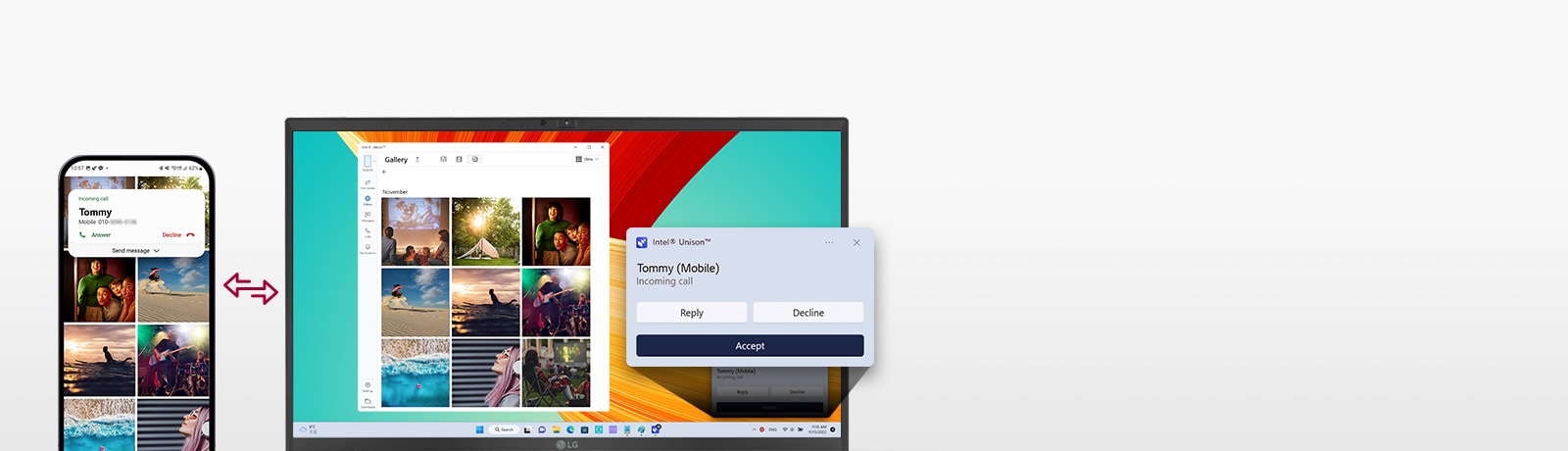Click the Intel Unison app icon in notification
Screen dimensions: 1568x451
point(642,242)
